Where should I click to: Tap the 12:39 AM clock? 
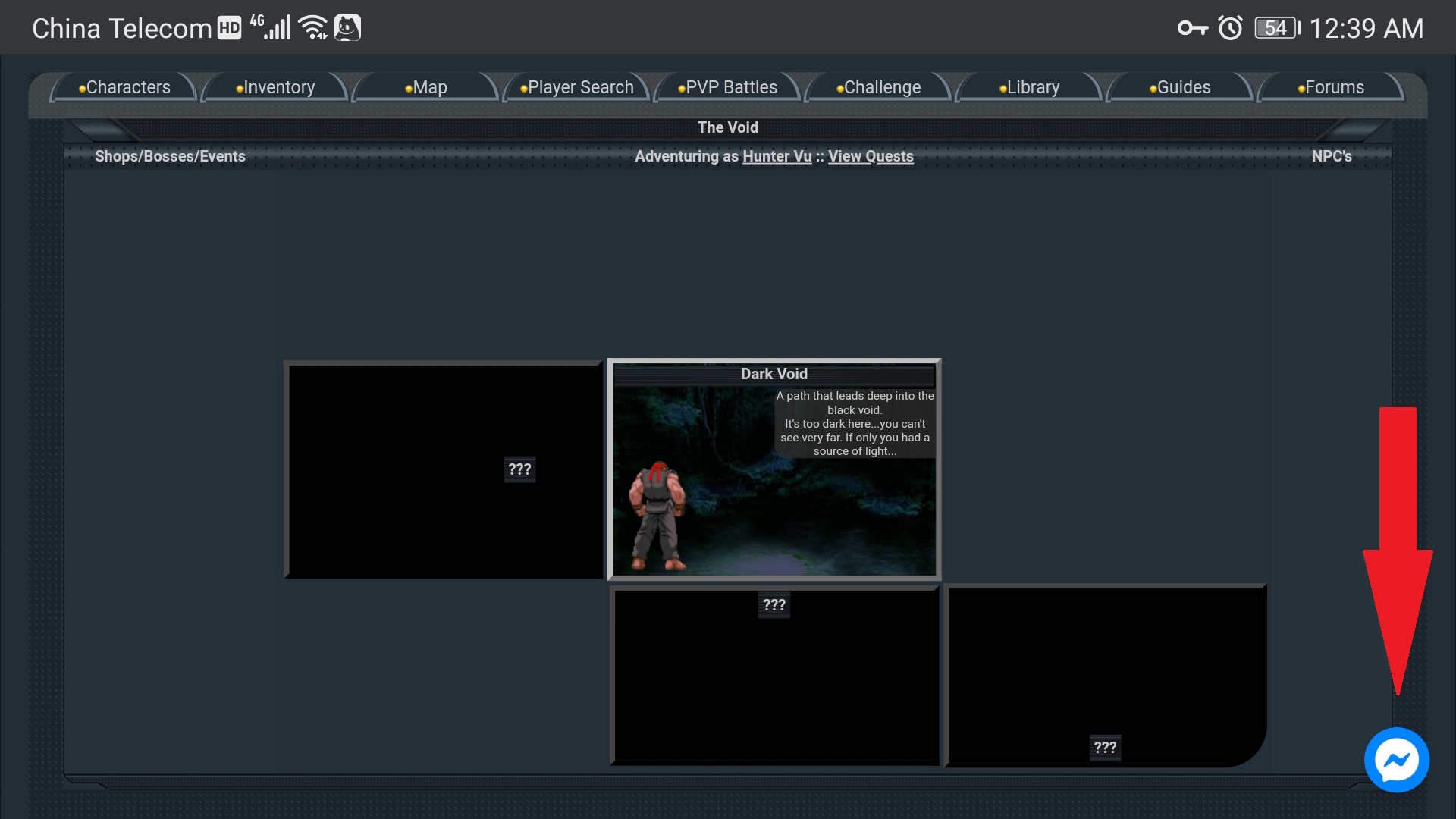(1366, 28)
